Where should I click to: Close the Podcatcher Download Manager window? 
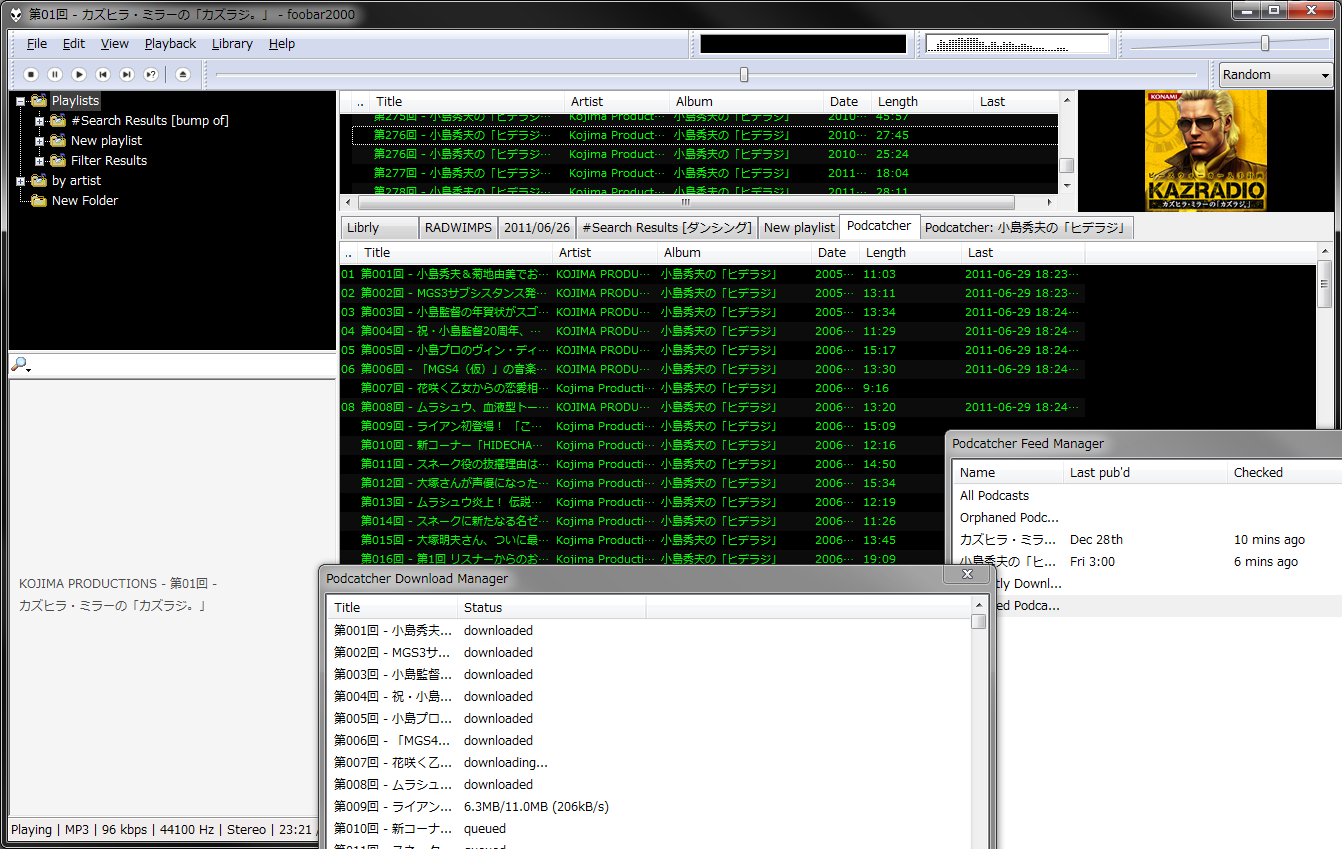coord(967,574)
